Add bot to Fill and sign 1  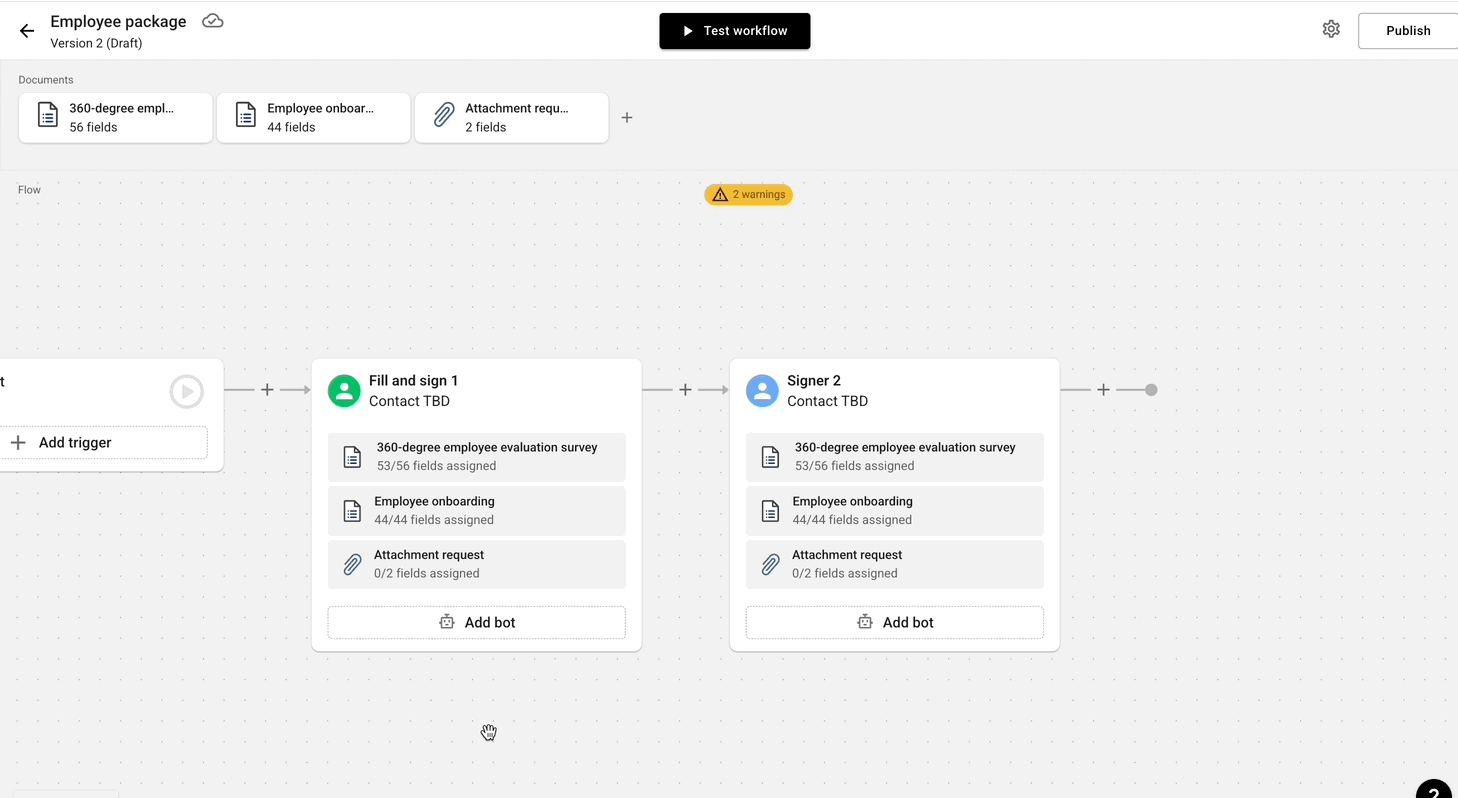[x=477, y=622]
